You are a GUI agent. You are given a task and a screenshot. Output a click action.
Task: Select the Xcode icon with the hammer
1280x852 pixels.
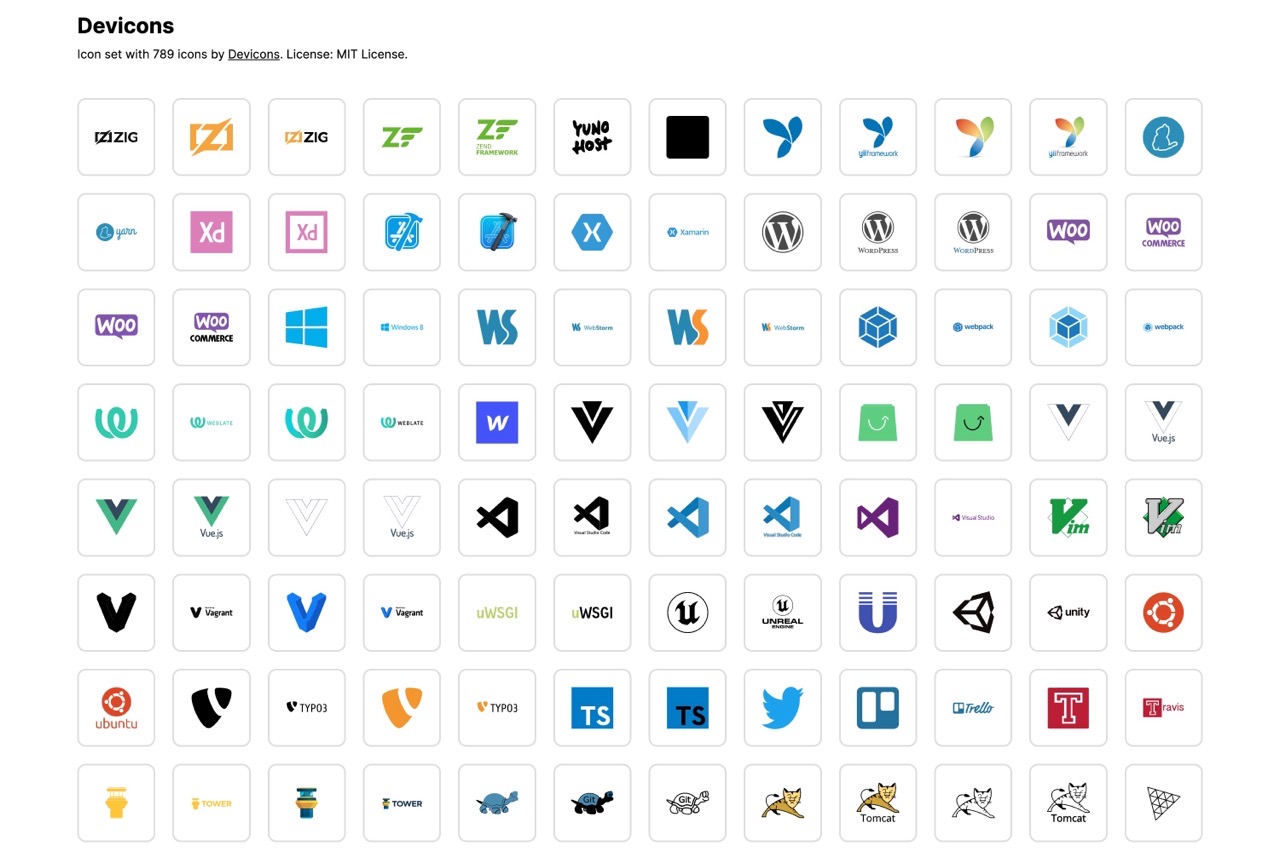[497, 232]
